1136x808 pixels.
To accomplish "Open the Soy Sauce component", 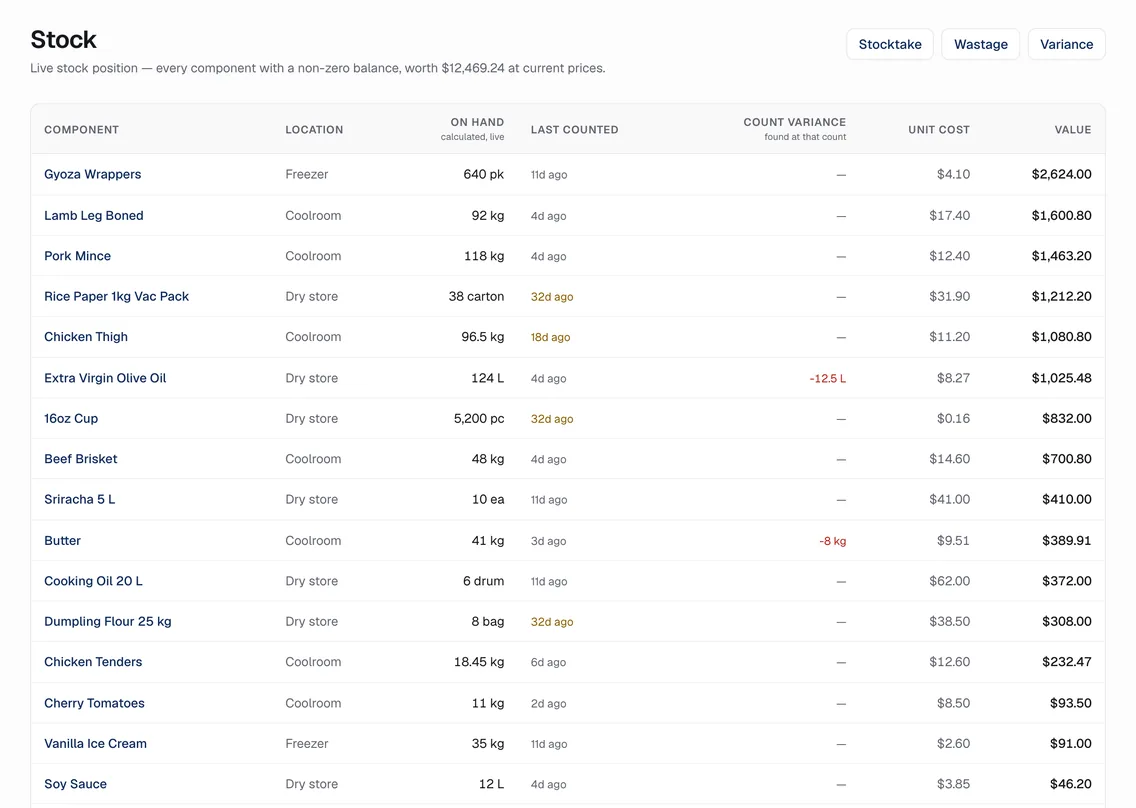I will point(75,785).
